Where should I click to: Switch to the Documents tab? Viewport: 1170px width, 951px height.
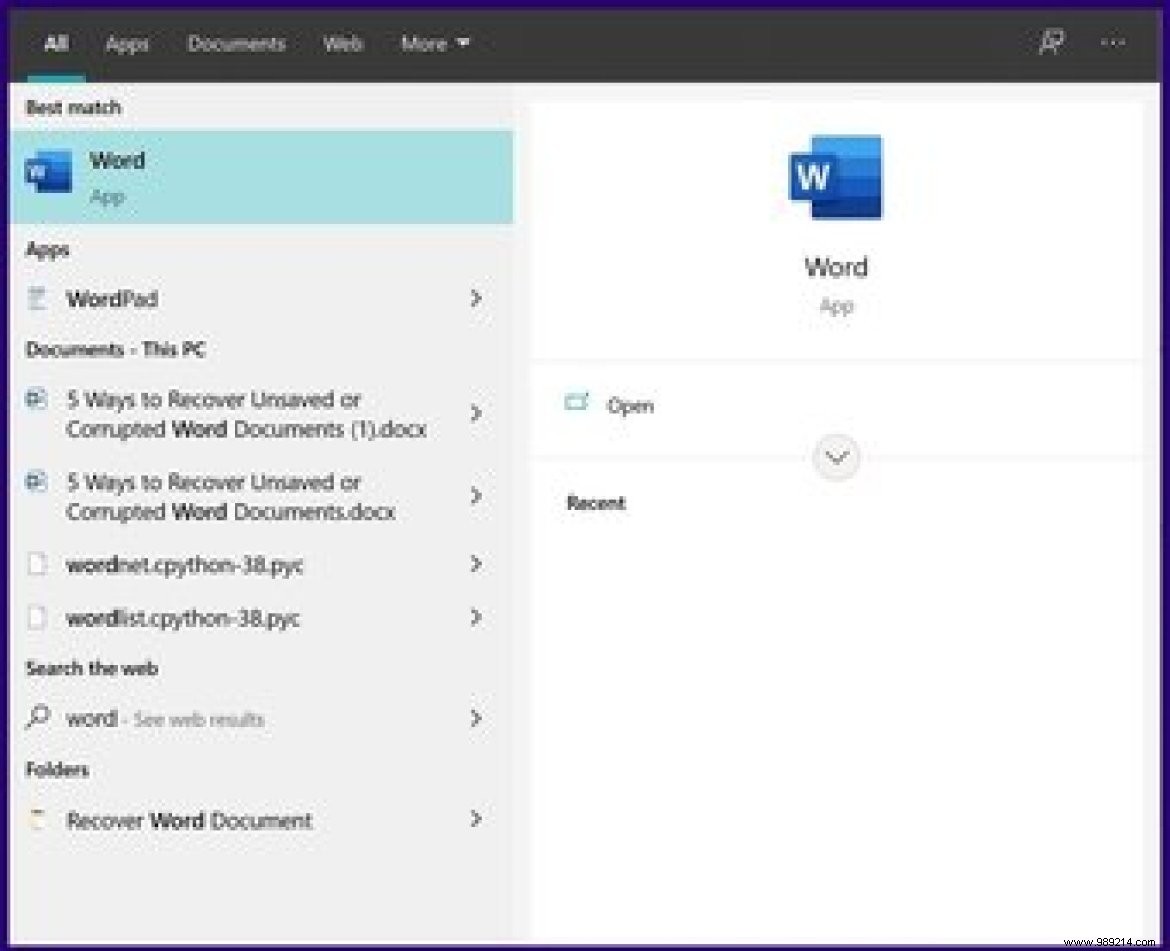click(x=236, y=43)
